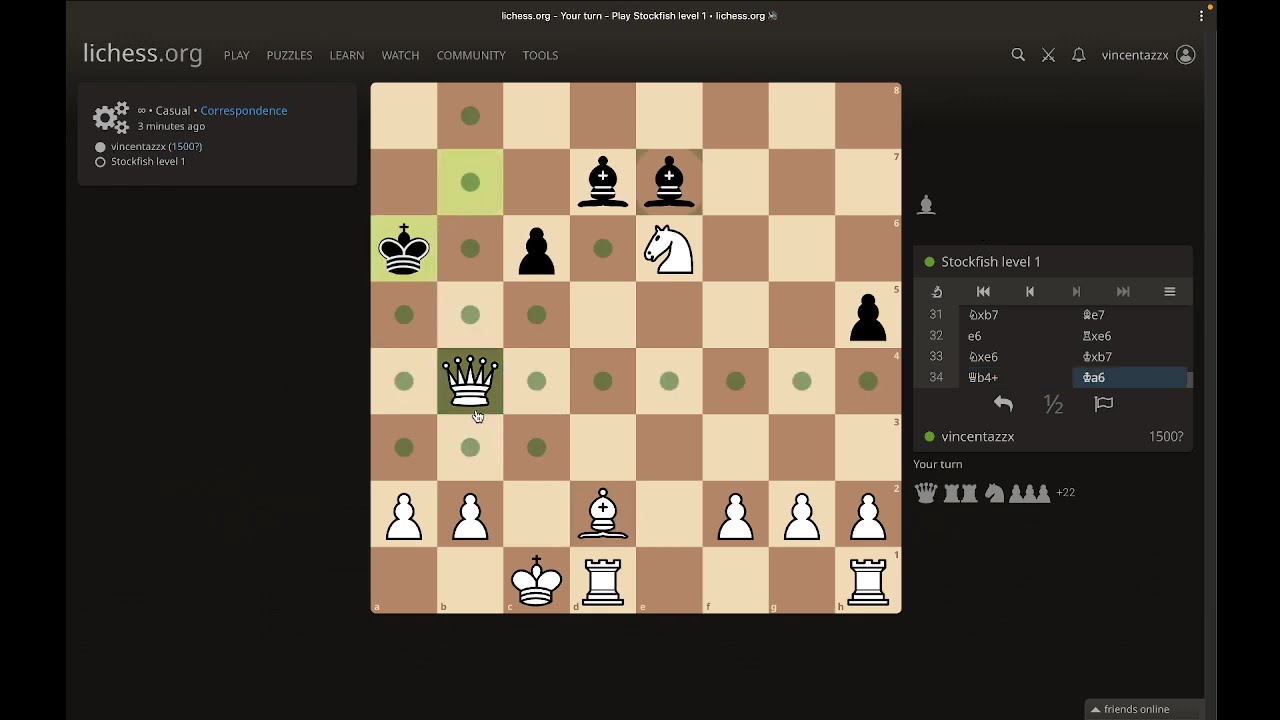Image resolution: width=1280 pixels, height=720 pixels.
Task: Open the browser three-dot menu
Action: click(1201, 16)
